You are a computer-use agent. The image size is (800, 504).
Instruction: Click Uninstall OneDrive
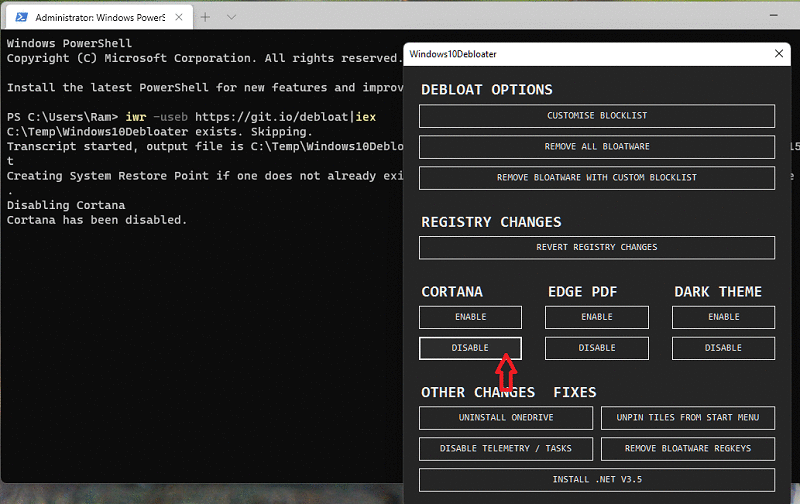505,417
